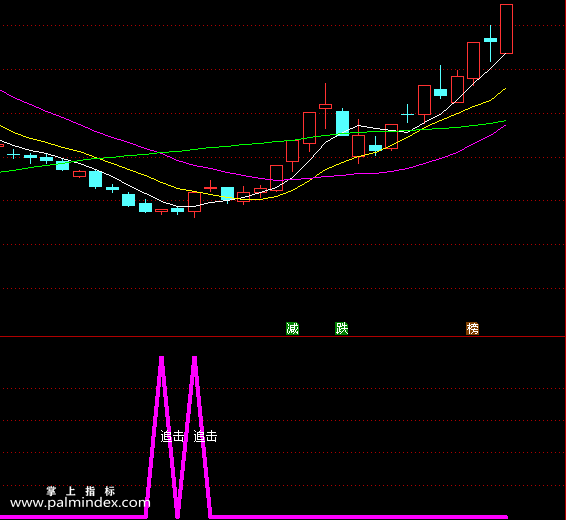Select the first 追击 label on indicator
Screen dimensions: 566x520
coord(172,436)
